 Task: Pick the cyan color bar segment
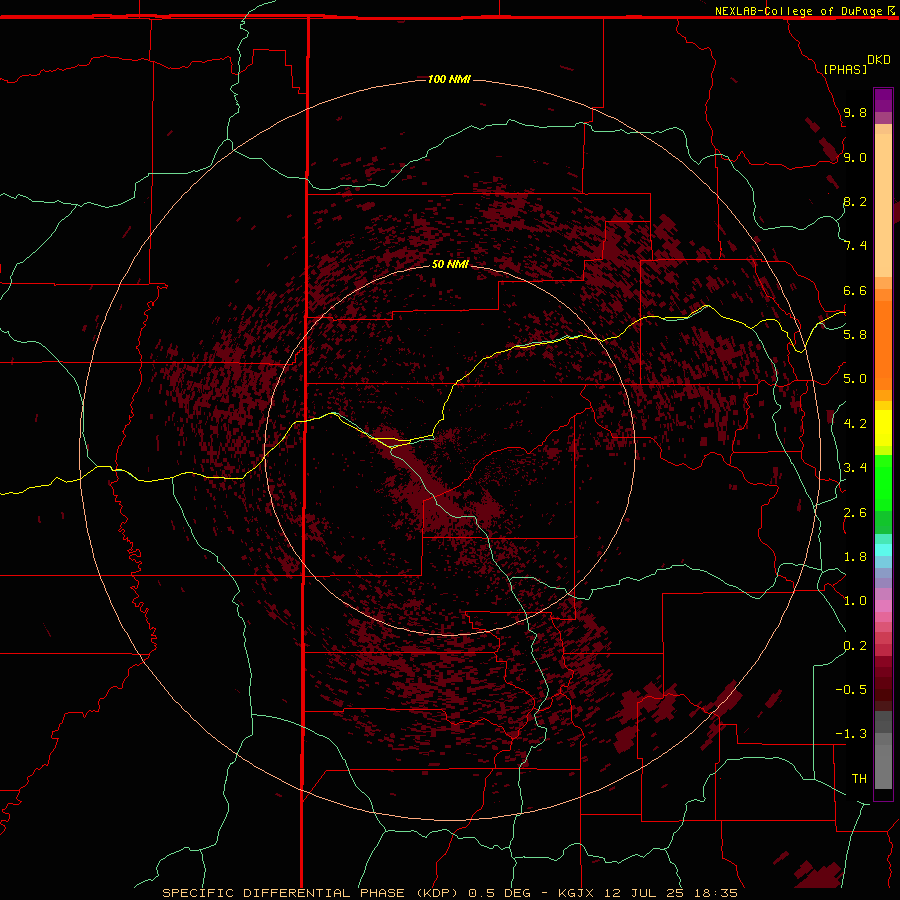point(883,550)
